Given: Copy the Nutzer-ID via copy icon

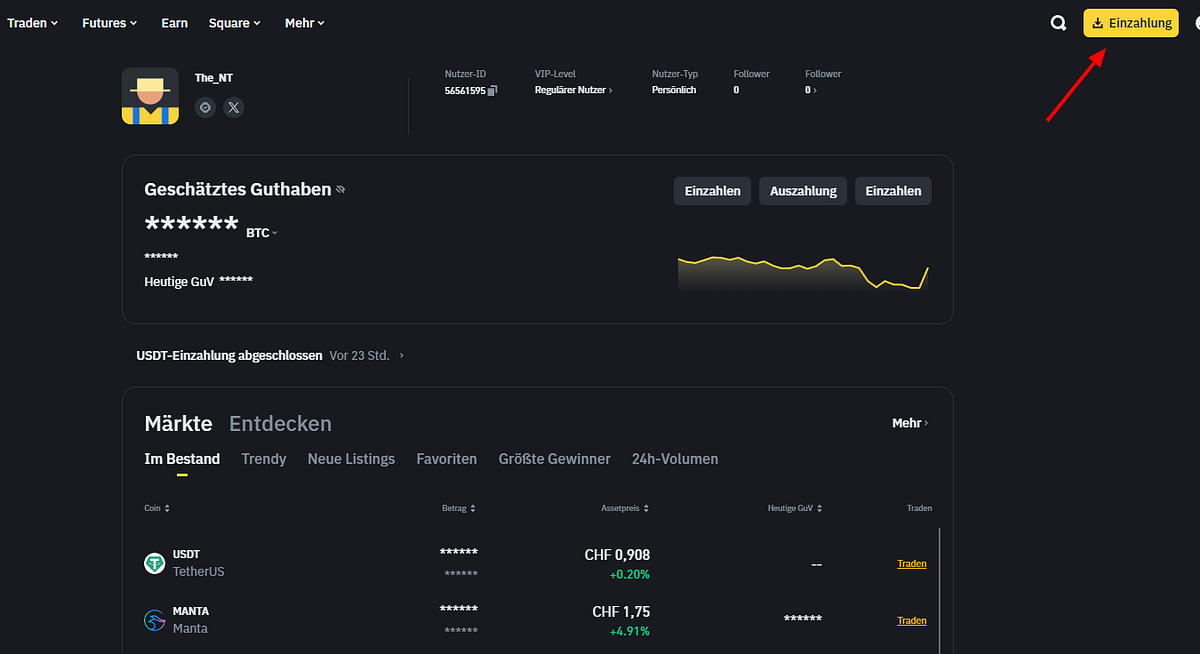Looking at the screenshot, I should point(492,90).
